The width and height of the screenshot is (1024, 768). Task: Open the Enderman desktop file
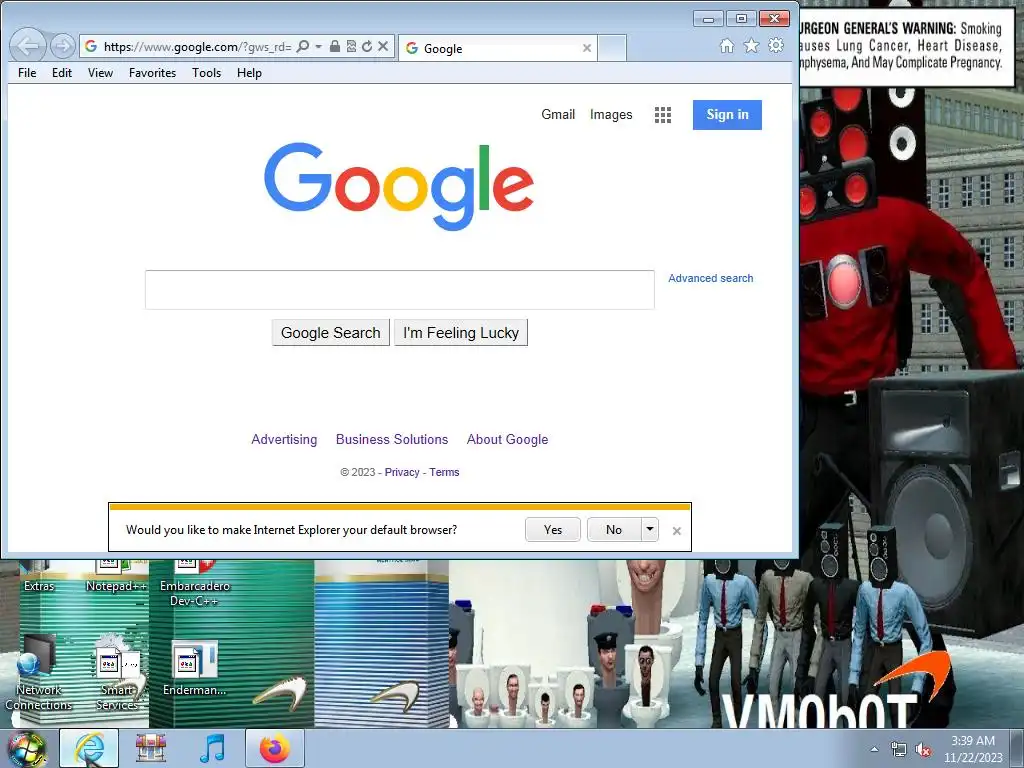pos(194,668)
